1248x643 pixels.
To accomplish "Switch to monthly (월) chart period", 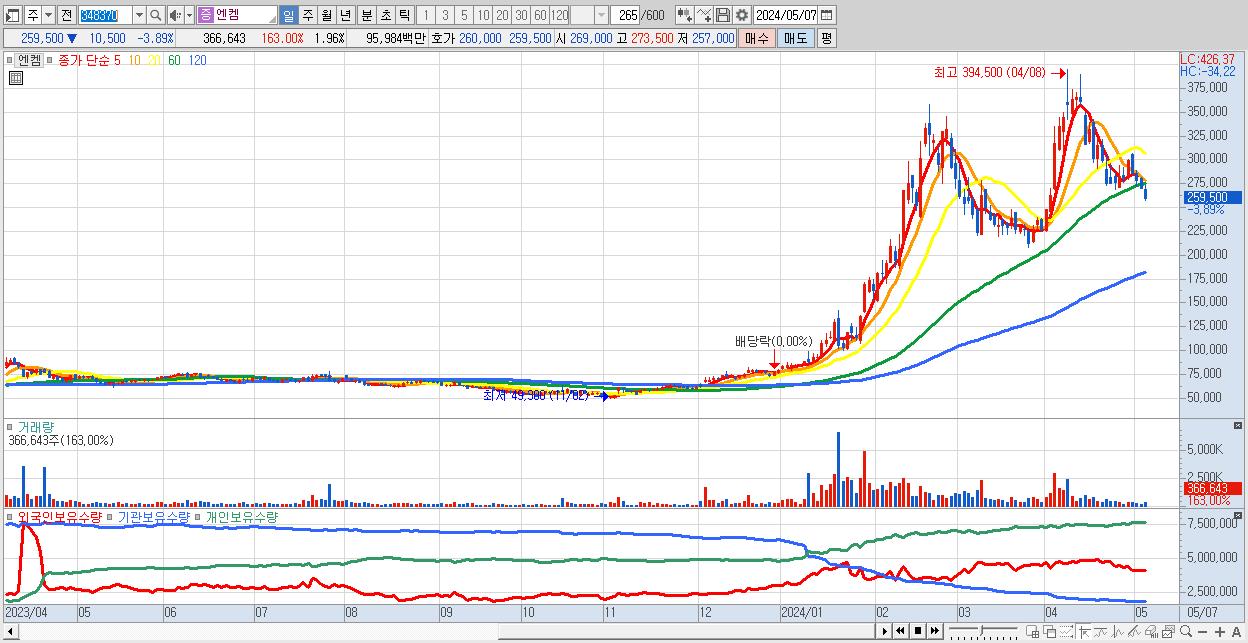I will tap(326, 15).
